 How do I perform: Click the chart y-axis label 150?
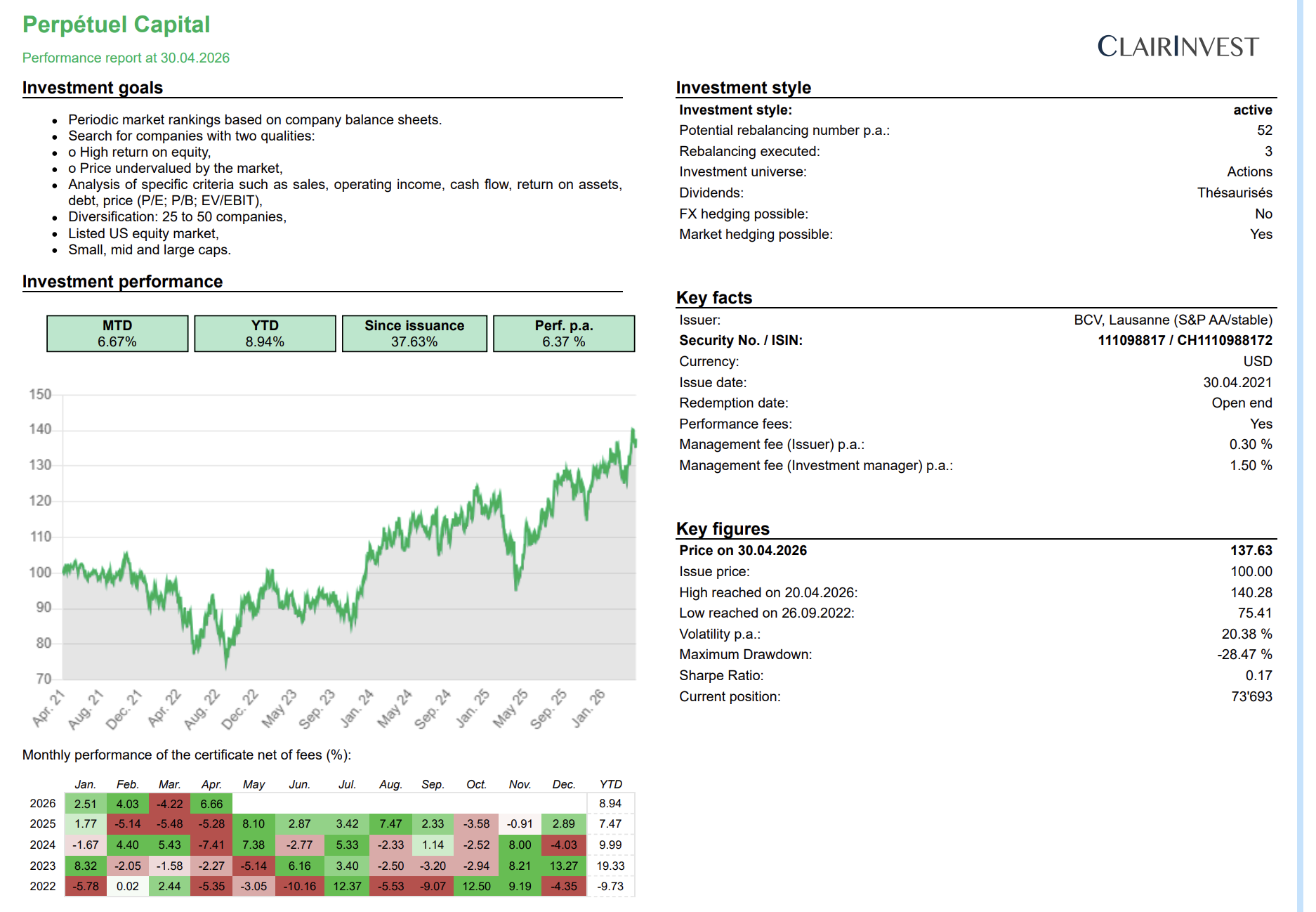pyautogui.click(x=40, y=395)
